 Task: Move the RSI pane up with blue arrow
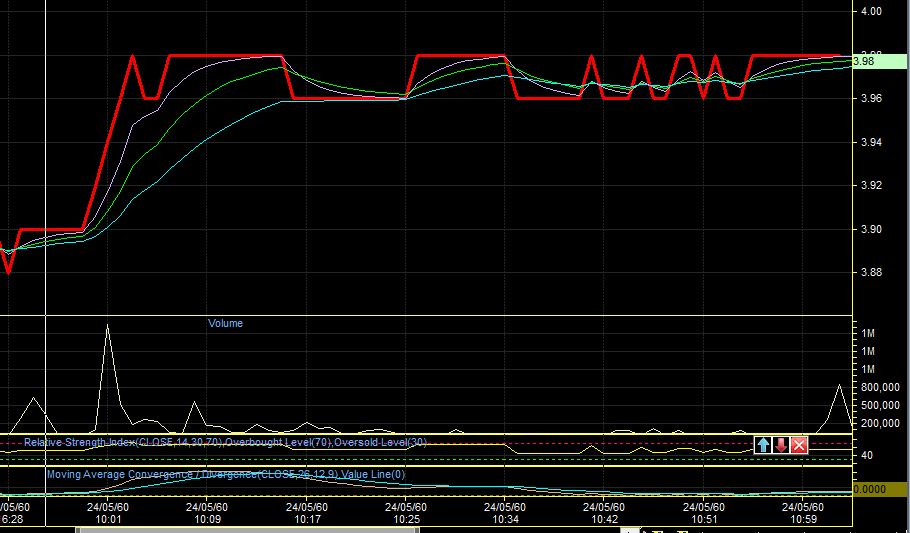[x=763, y=445]
